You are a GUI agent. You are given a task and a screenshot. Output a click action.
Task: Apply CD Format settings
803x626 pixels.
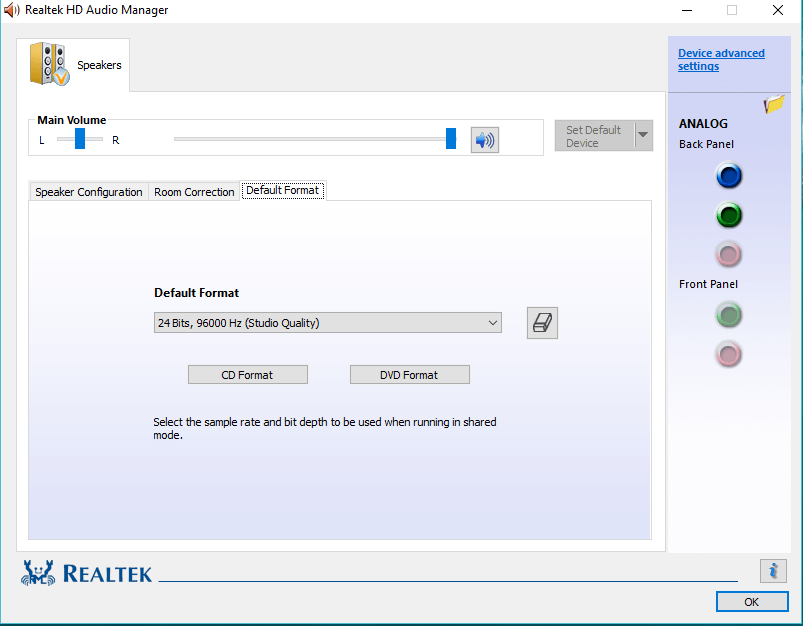247,374
